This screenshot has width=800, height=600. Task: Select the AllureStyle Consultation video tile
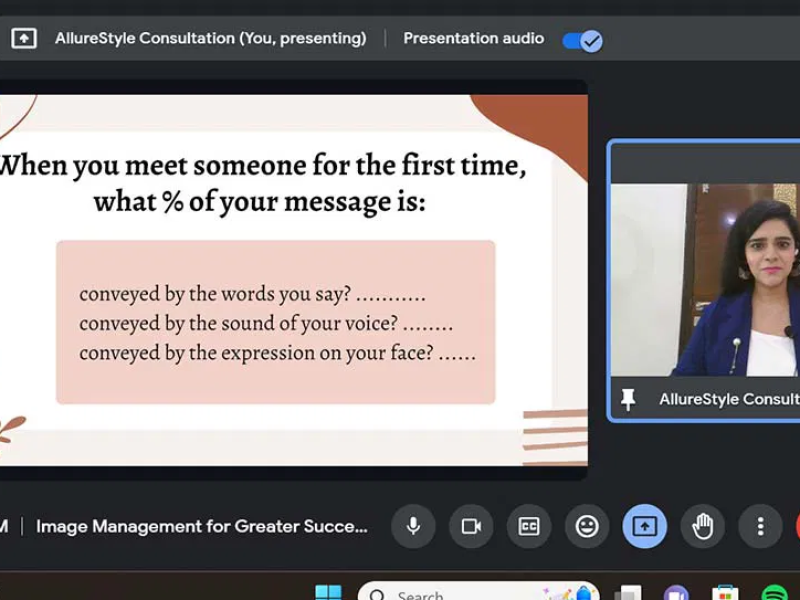(705, 280)
